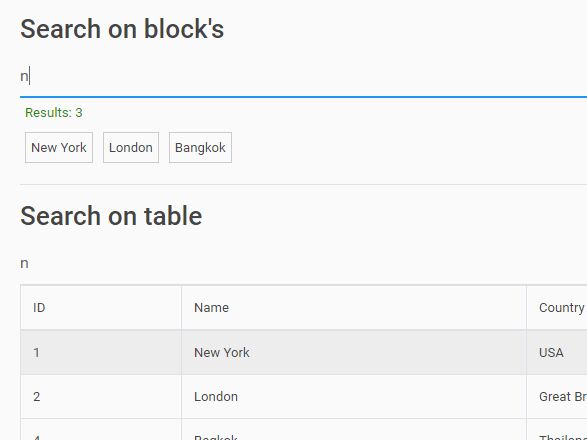Click the block search input field
The height and width of the screenshot is (440, 587).
click(303, 76)
